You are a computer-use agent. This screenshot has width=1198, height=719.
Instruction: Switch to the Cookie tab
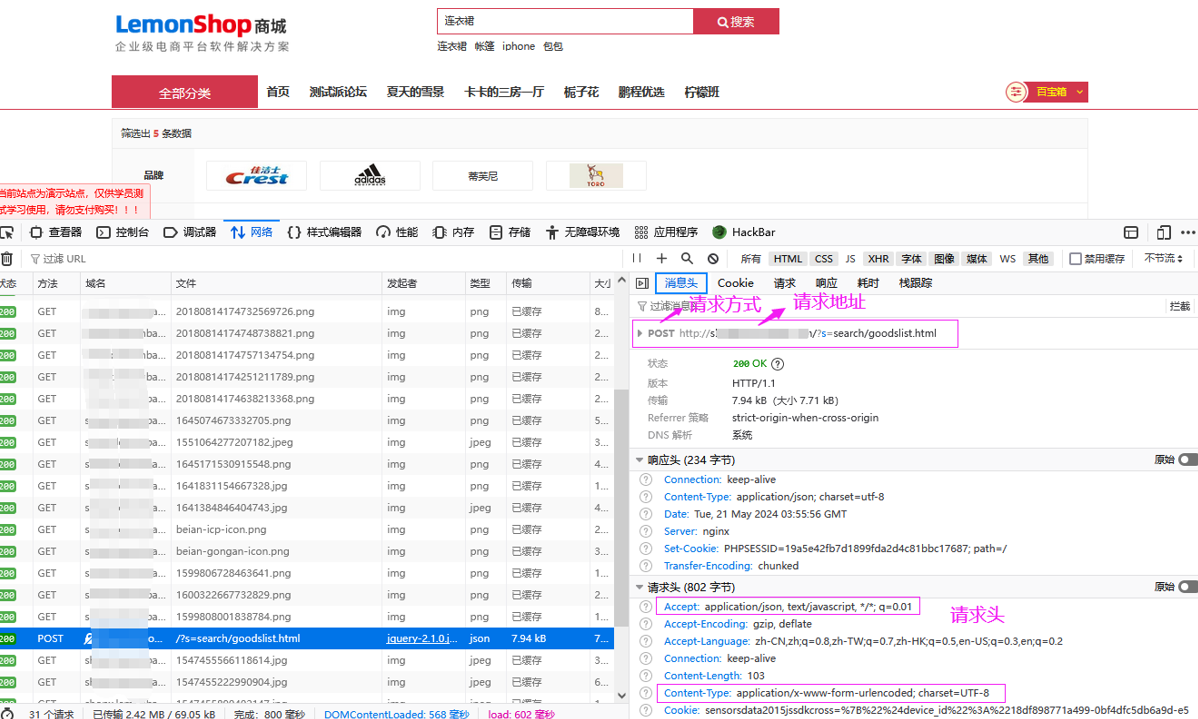click(735, 283)
